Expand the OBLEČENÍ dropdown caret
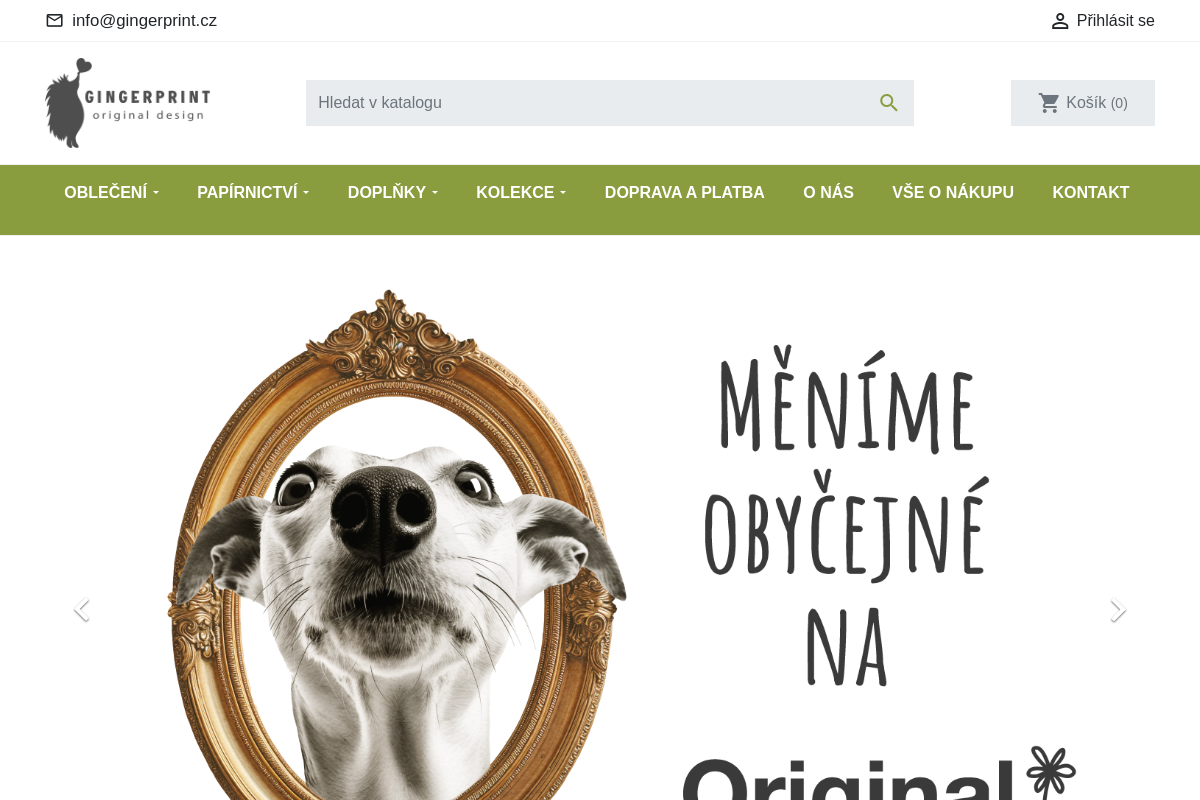 coord(155,193)
